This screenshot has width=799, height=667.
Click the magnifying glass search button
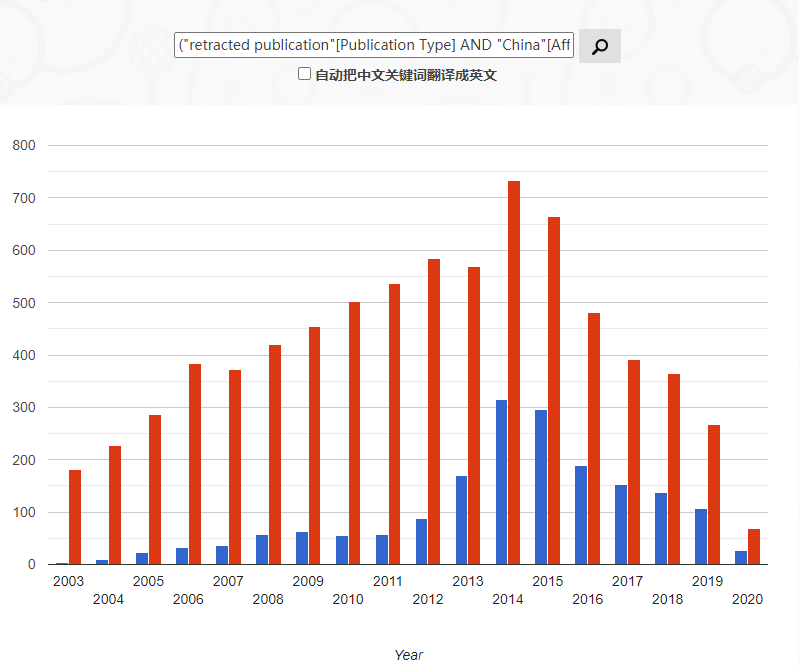[x=599, y=46]
